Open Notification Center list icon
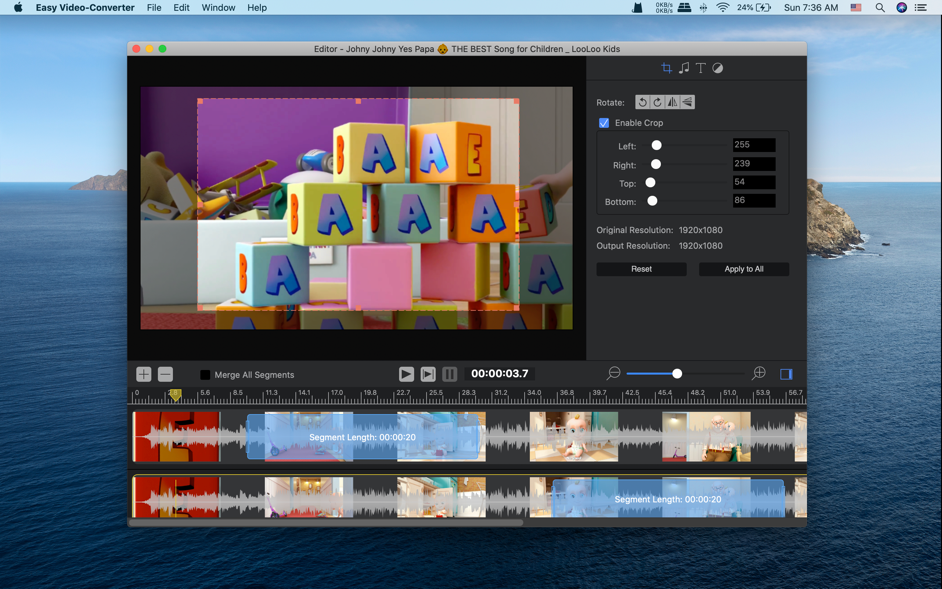 (x=920, y=8)
